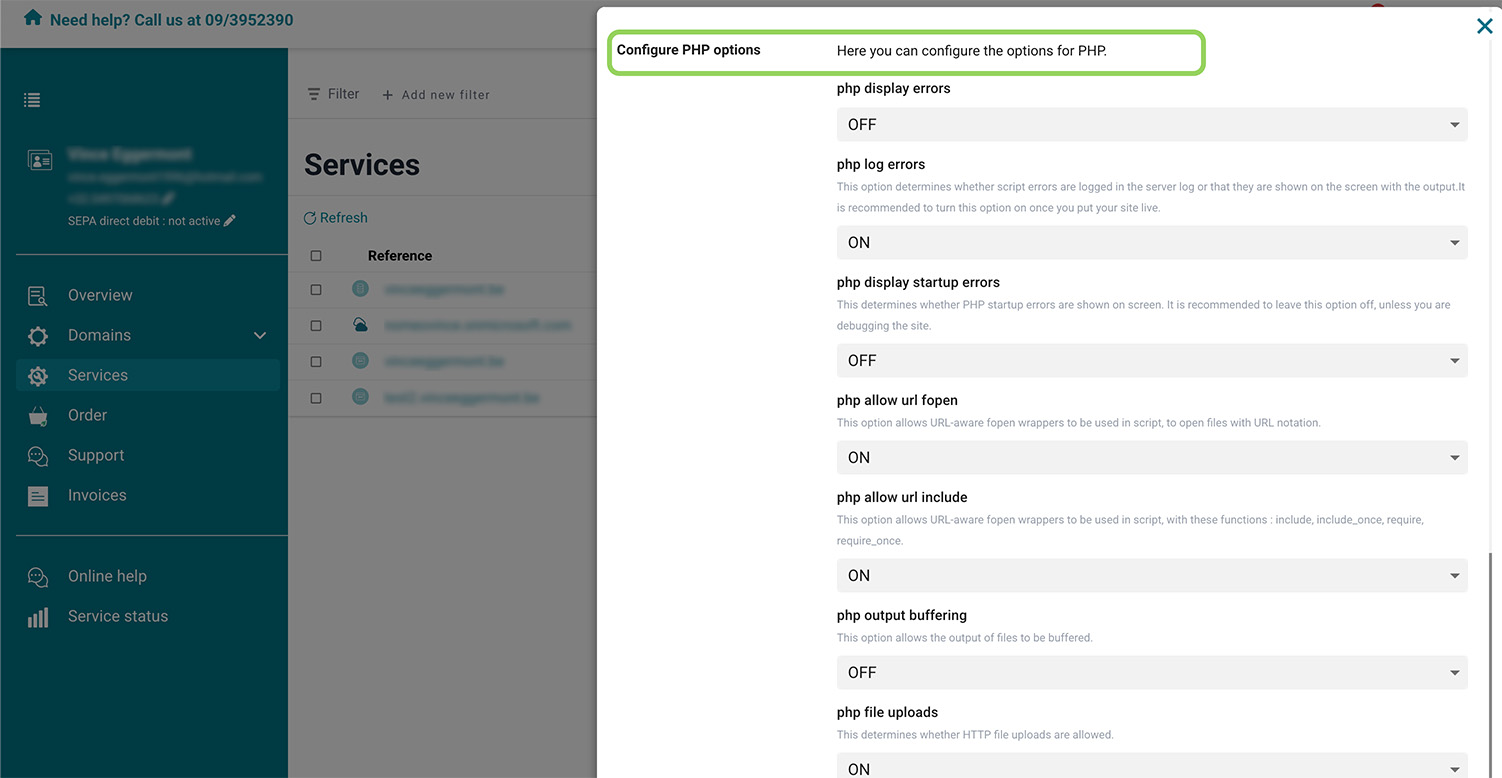This screenshot has width=1502, height=778.
Task: Click the Online help chat icon
Action: point(38,577)
